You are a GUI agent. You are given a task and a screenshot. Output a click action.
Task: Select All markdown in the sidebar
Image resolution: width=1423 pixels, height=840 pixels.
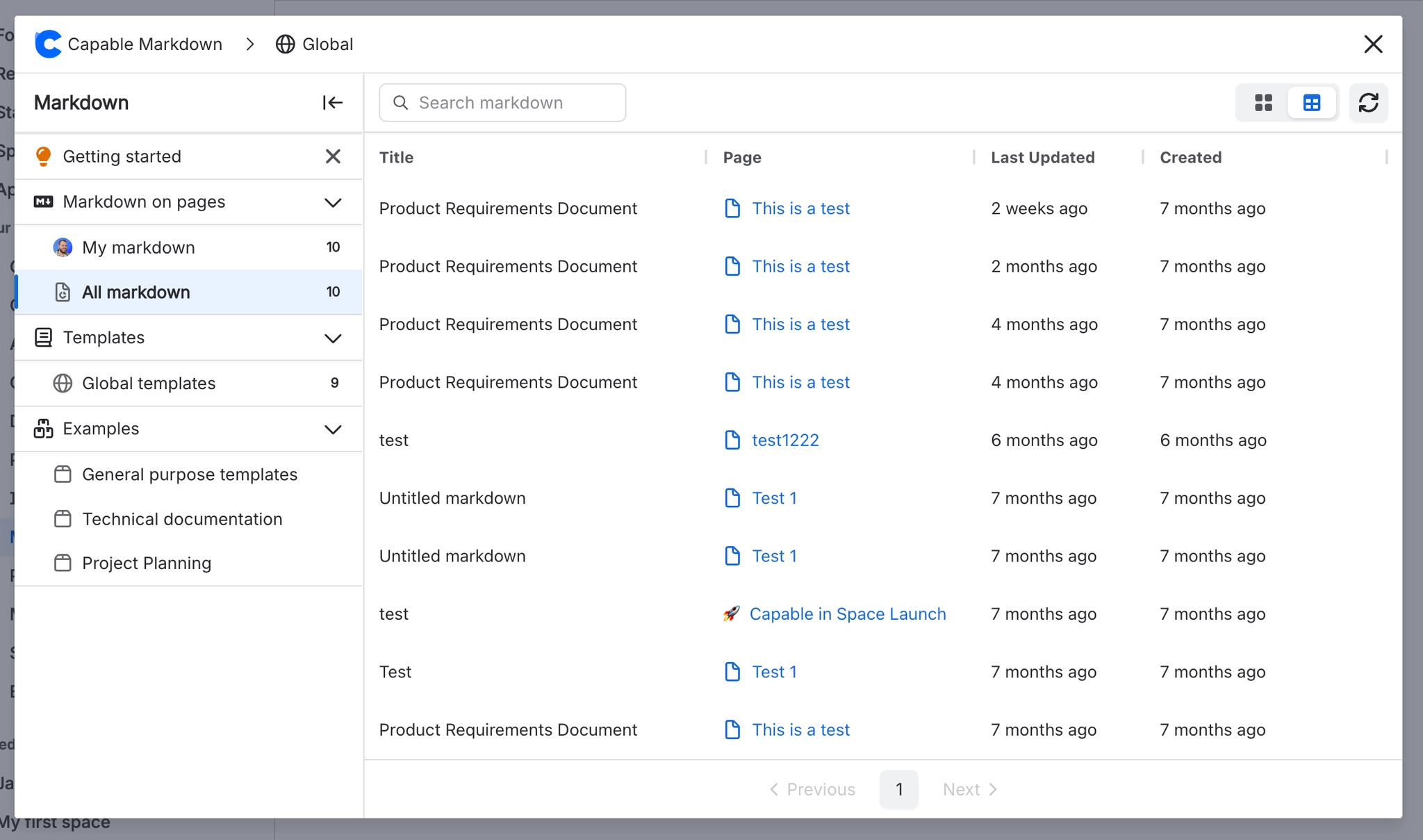136,292
